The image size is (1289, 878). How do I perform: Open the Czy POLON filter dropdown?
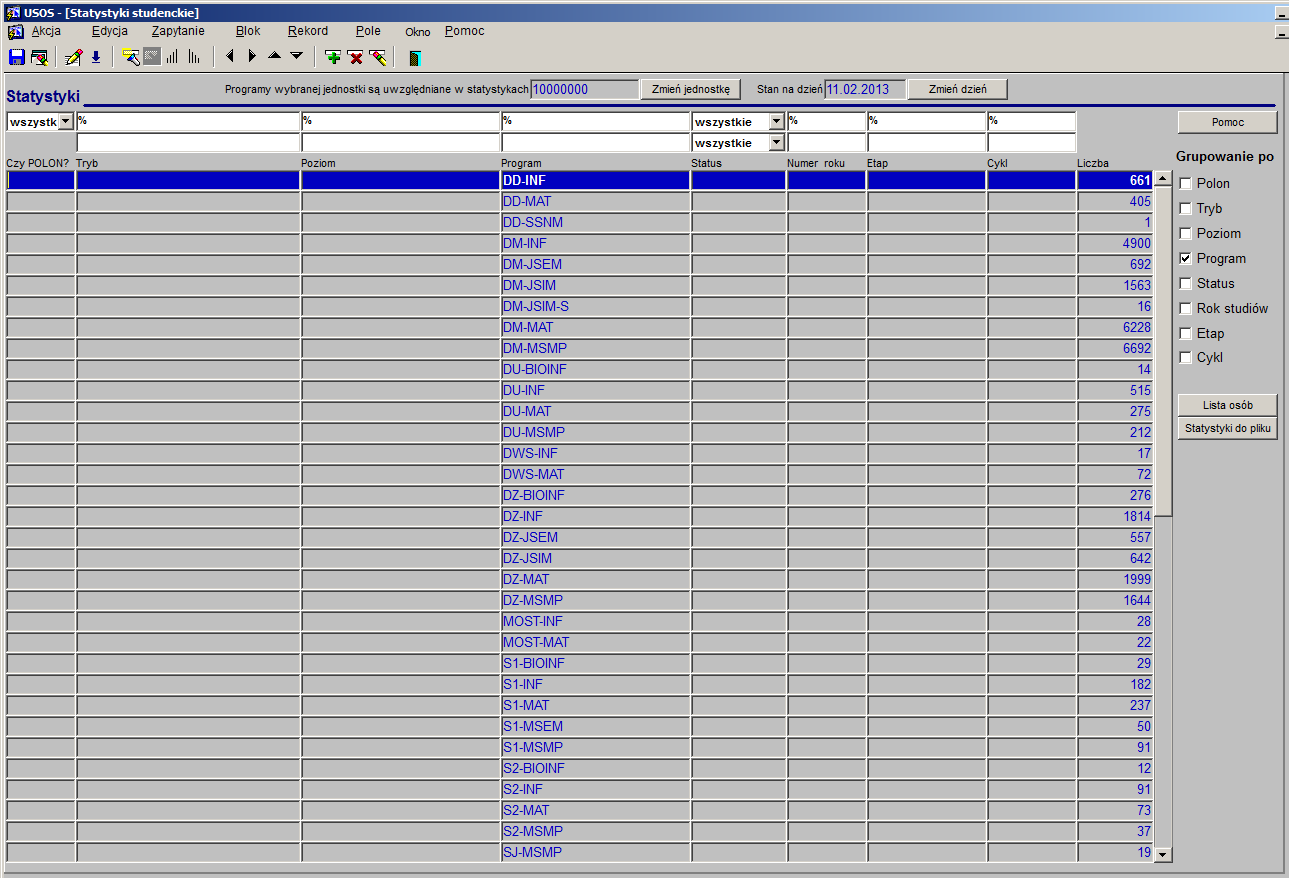[66, 122]
